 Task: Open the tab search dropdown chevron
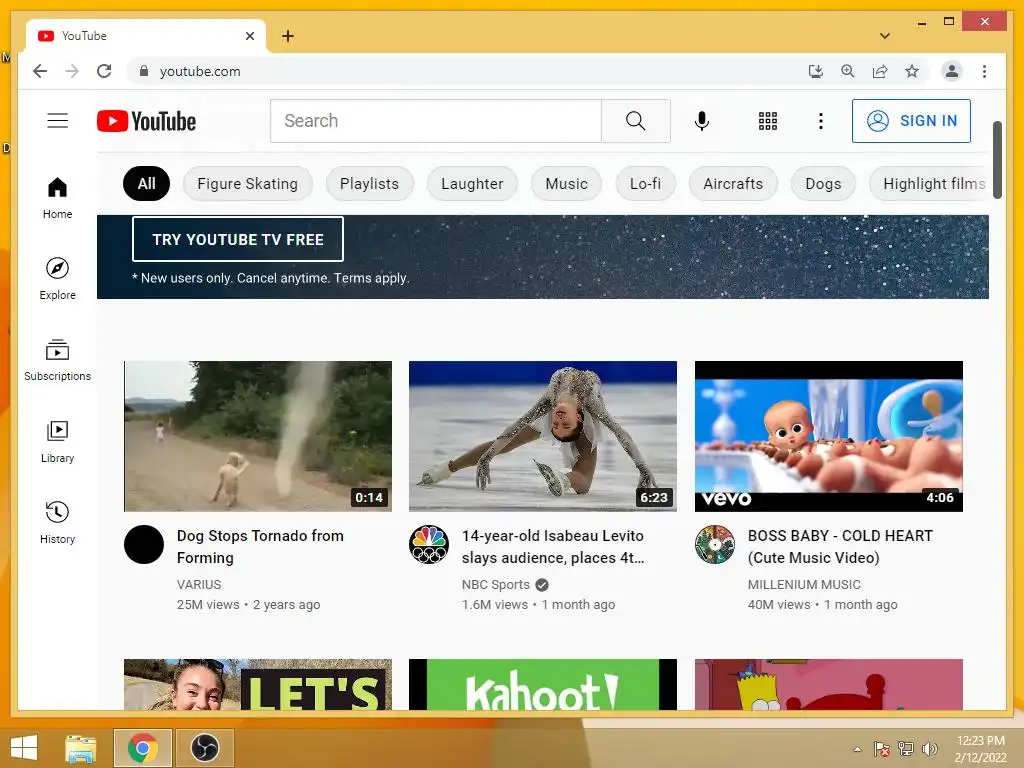884,36
